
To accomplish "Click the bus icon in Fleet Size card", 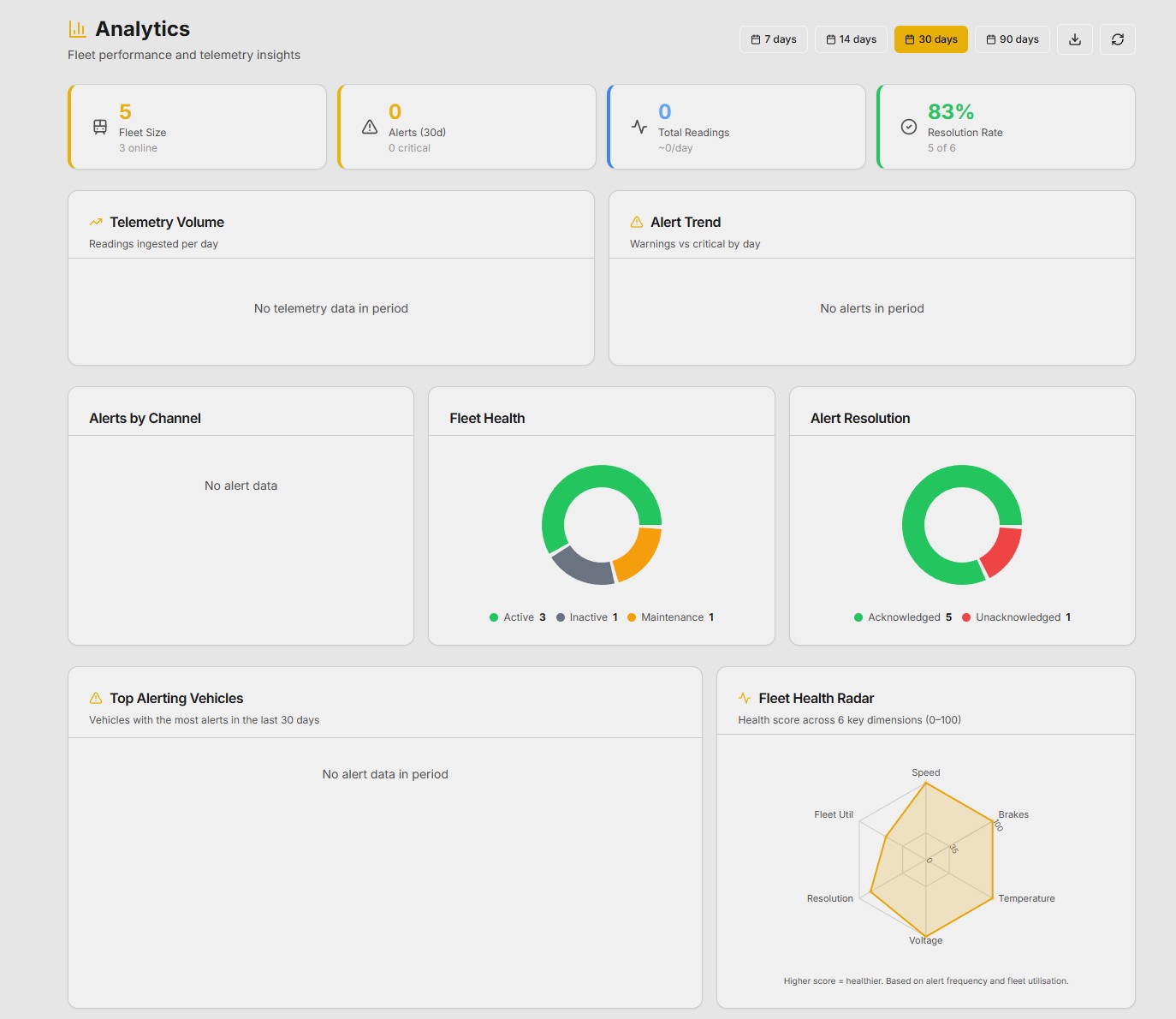I will [100, 127].
